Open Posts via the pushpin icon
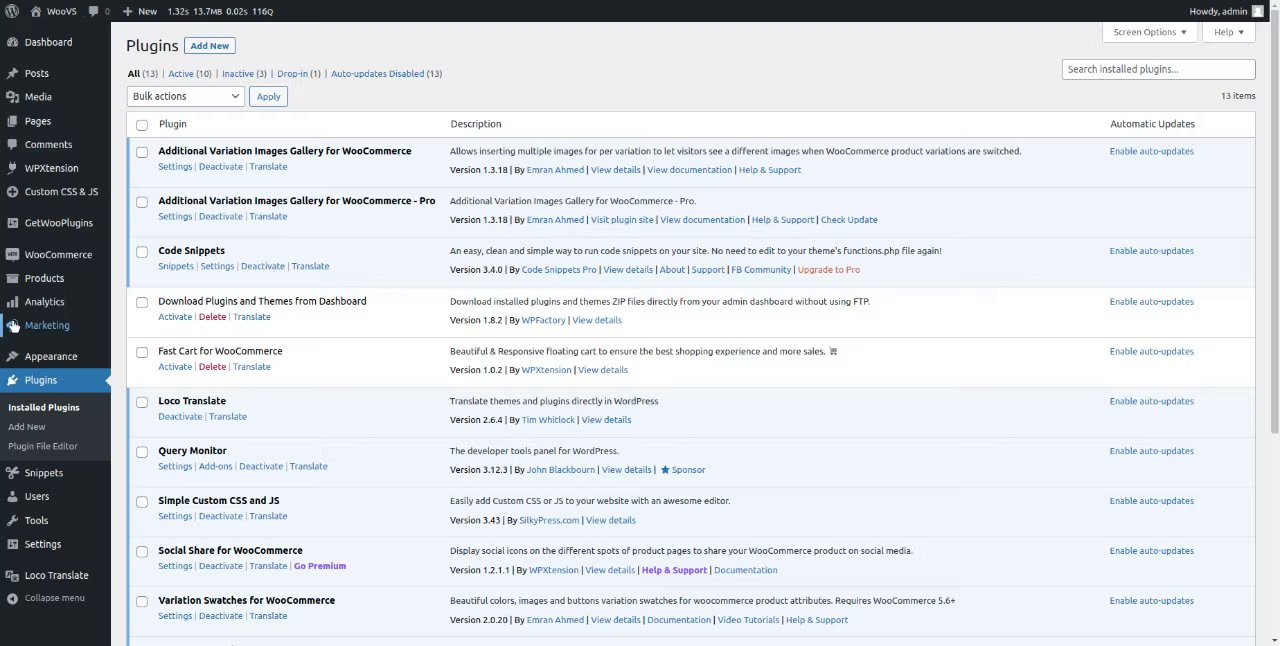Screen dimensions: 1280x646 tap(12, 73)
